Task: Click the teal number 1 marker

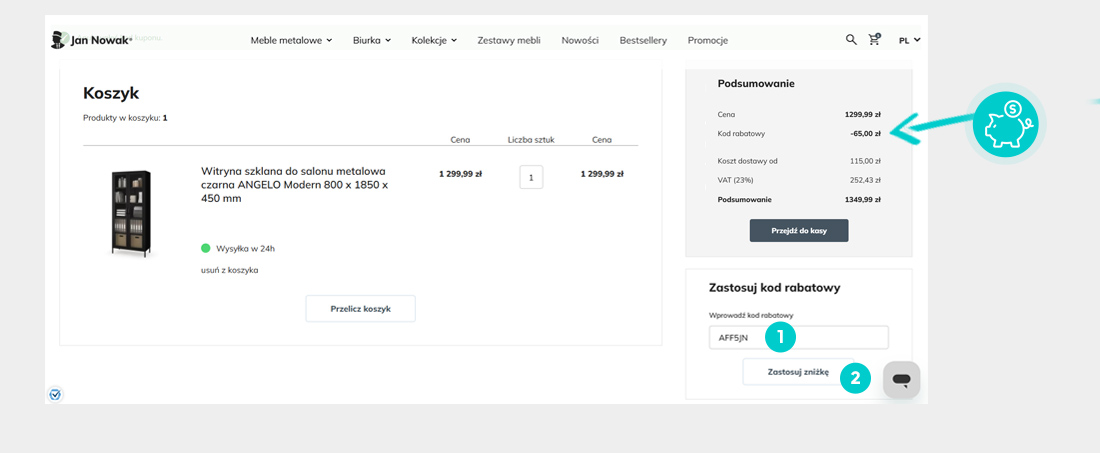Action: point(781,338)
